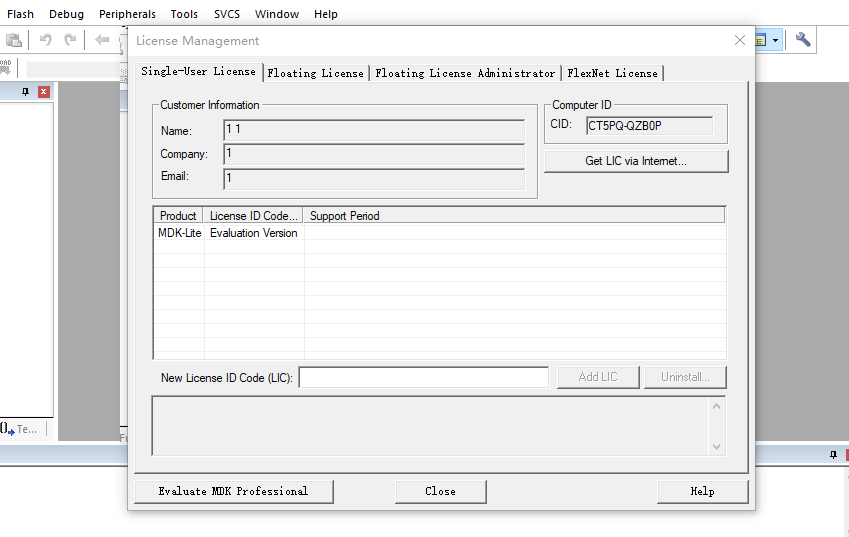Click the Navigate Backwards arrow icon
The image size is (849, 537).
(102, 40)
